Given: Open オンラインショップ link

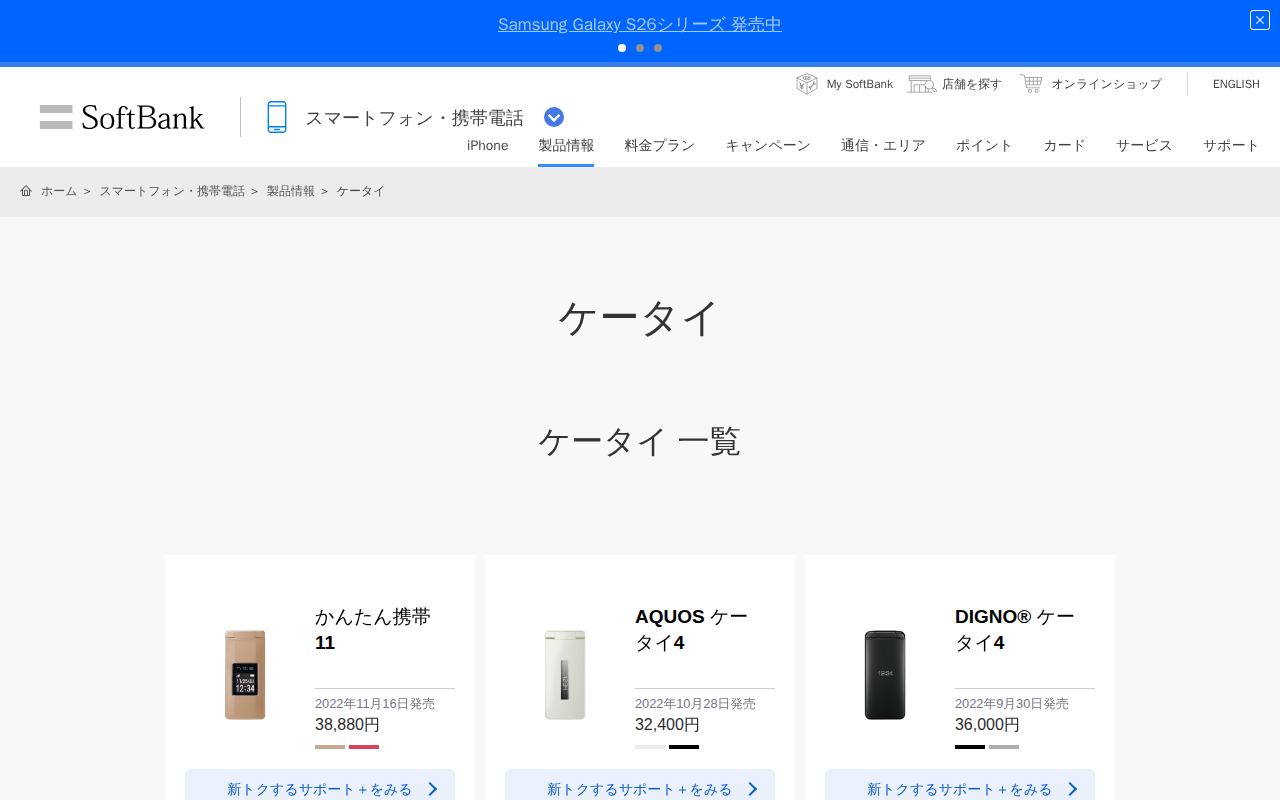Looking at the screenshot, I should (x=1106, y=84).
